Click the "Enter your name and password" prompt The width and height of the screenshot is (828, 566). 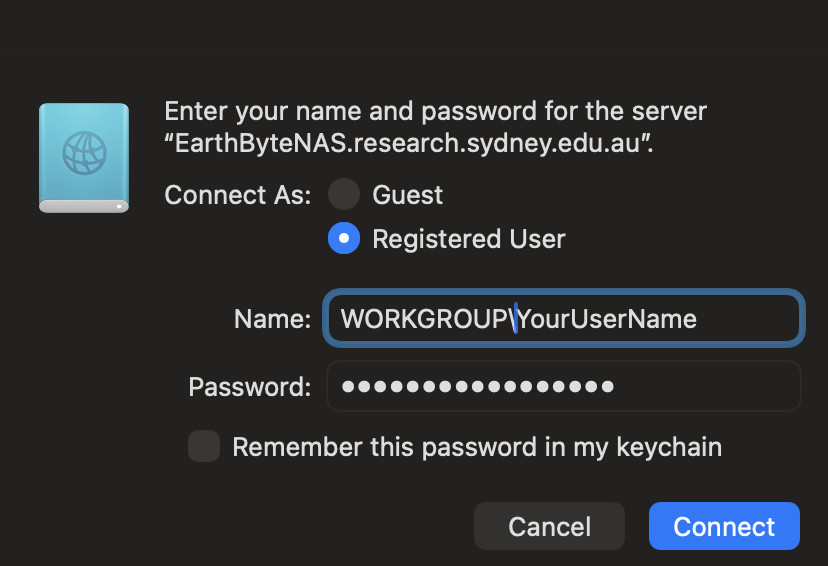point(435,110)
